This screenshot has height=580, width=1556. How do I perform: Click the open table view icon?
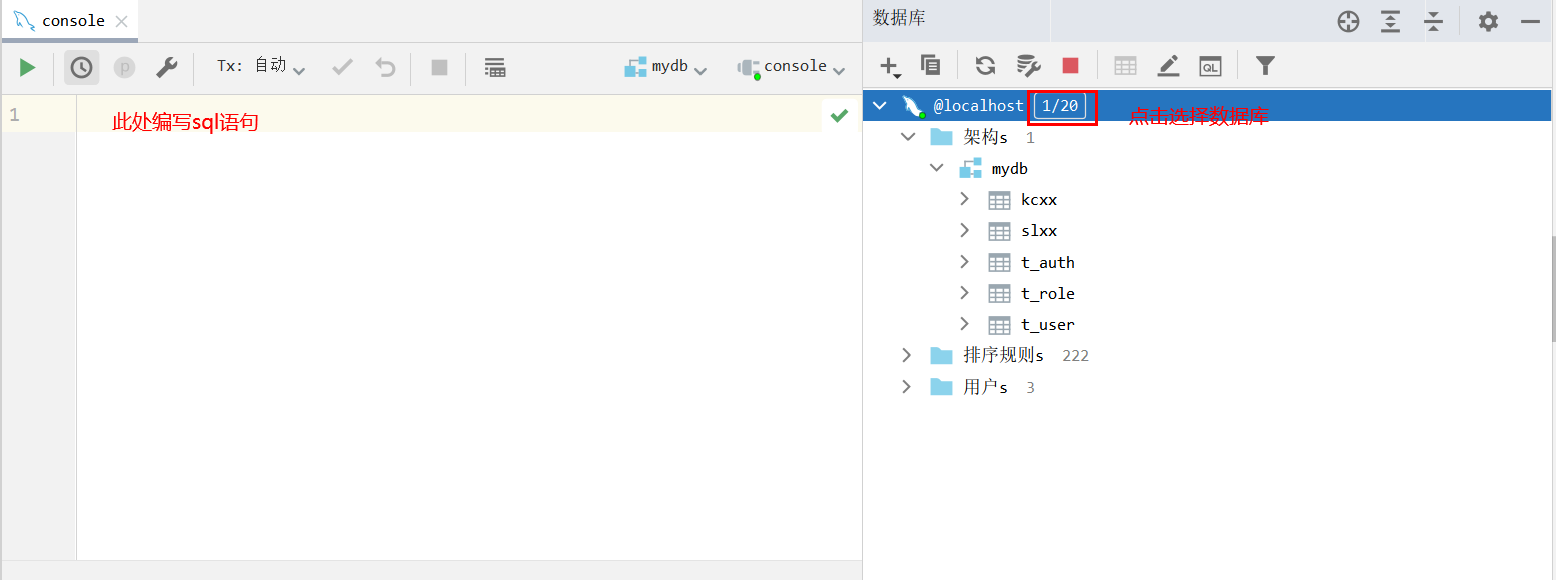tap(1125, 65)
